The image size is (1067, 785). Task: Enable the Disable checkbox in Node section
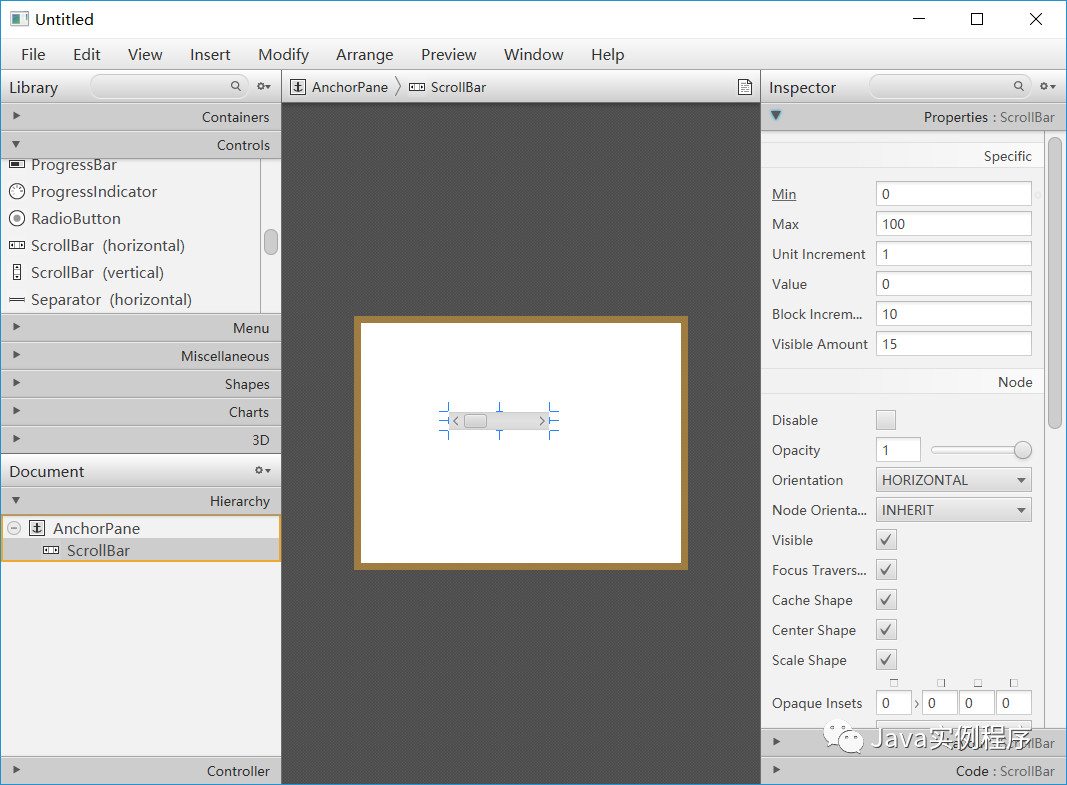886,420
